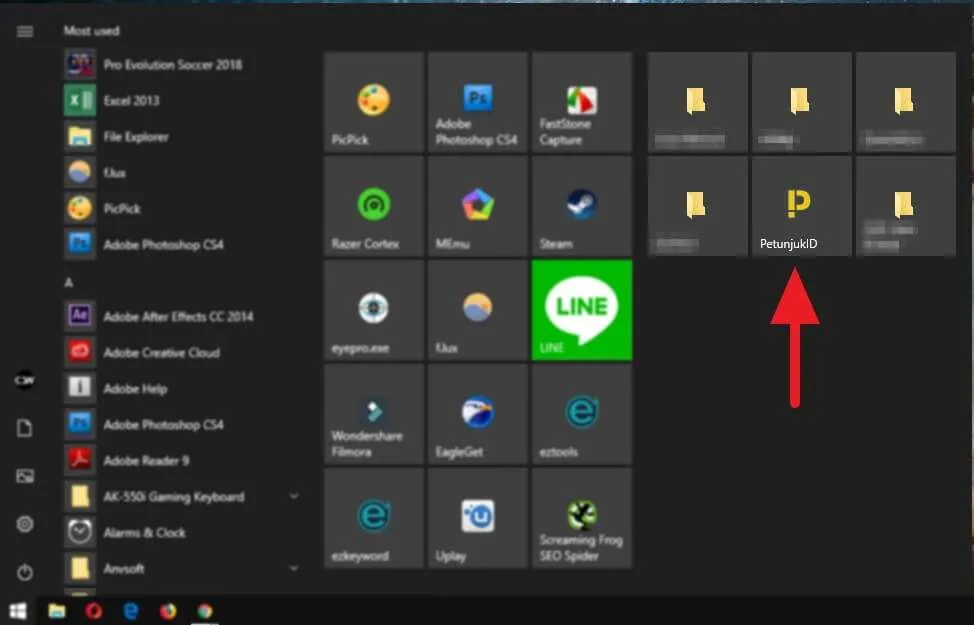Launch Adobe Creative Cloud app
Viewport: 974px width, 625px height.
(180, 353)
